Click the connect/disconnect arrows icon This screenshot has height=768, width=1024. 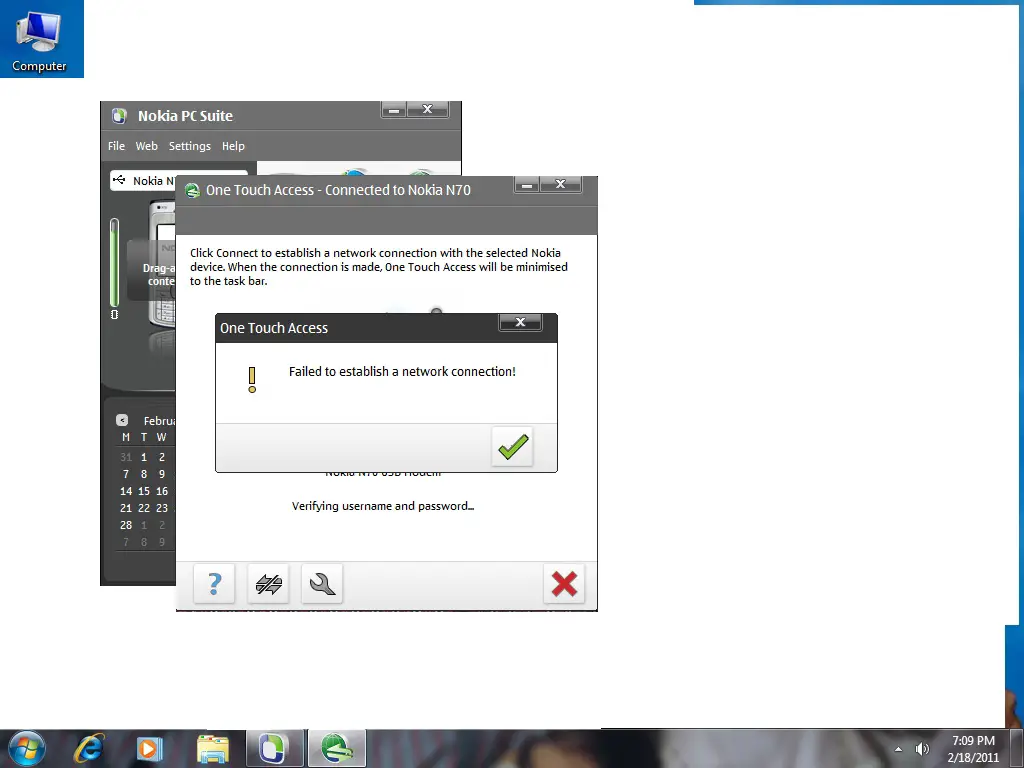point(268,583)
